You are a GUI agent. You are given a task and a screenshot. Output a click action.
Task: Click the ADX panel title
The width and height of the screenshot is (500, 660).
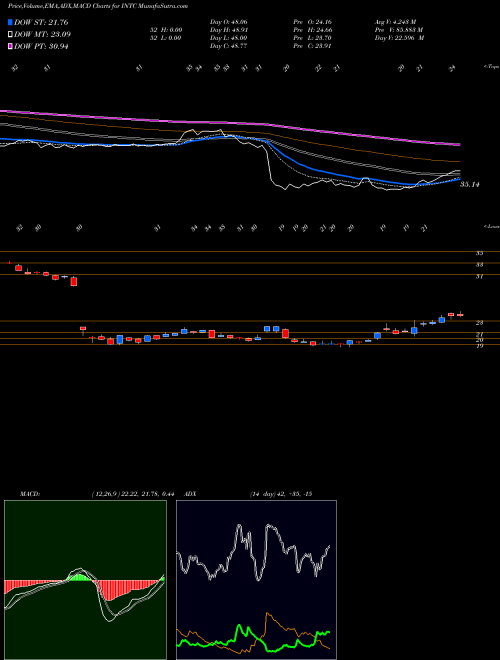190,494
